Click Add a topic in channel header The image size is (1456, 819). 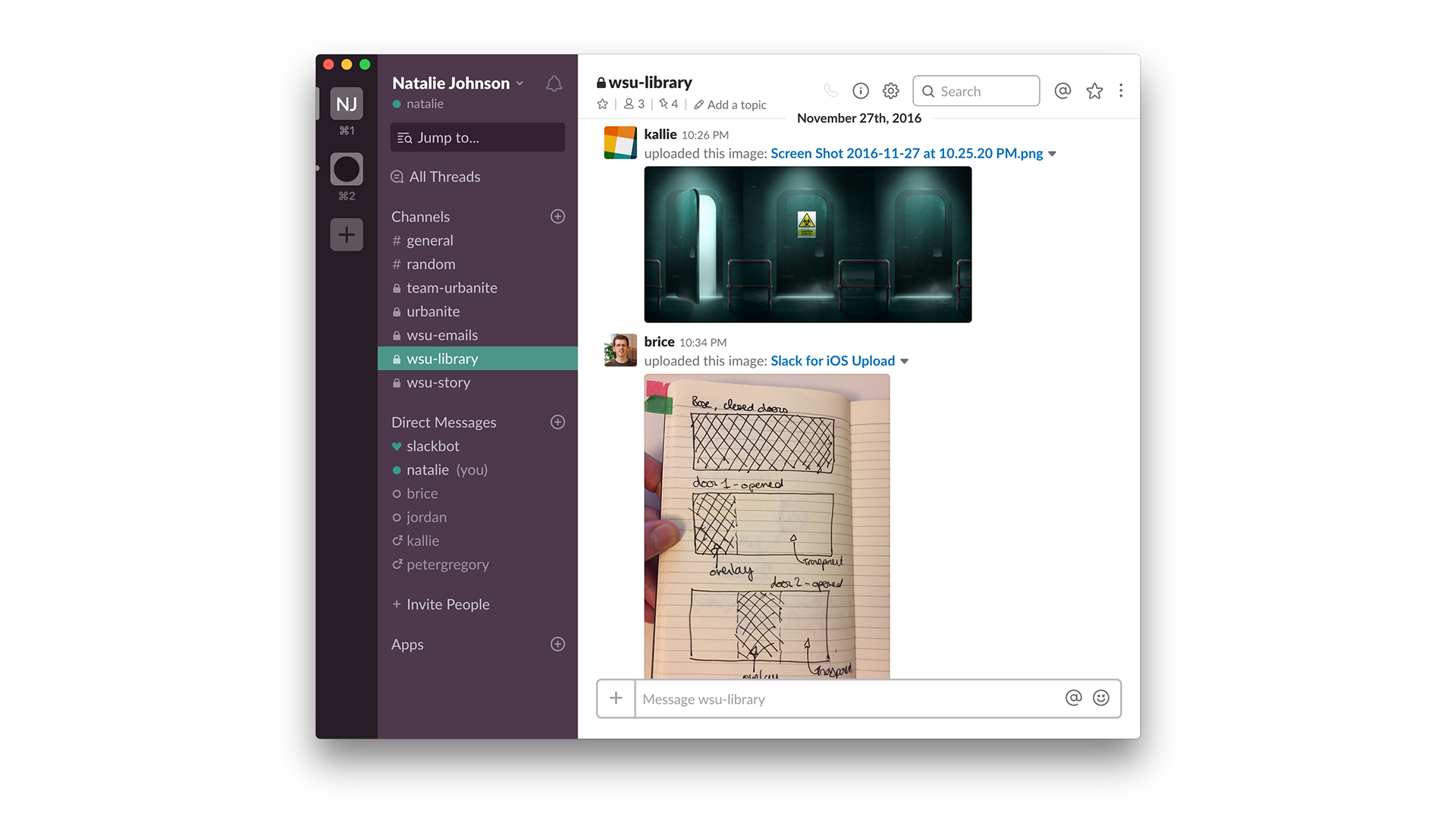[x=730, y=105]
